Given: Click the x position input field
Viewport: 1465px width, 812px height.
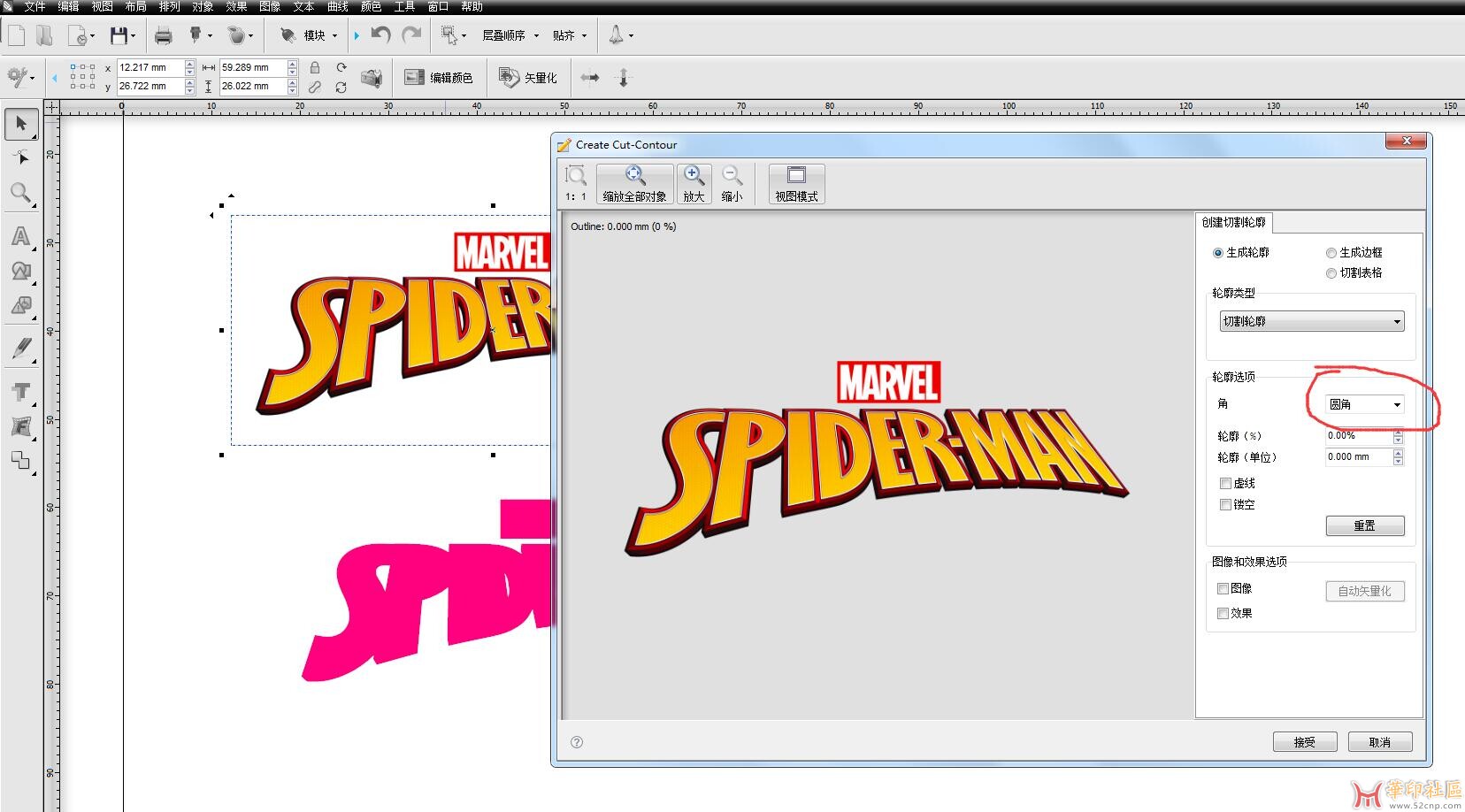Looking at the screenshot, I should [x=150, y=67].
